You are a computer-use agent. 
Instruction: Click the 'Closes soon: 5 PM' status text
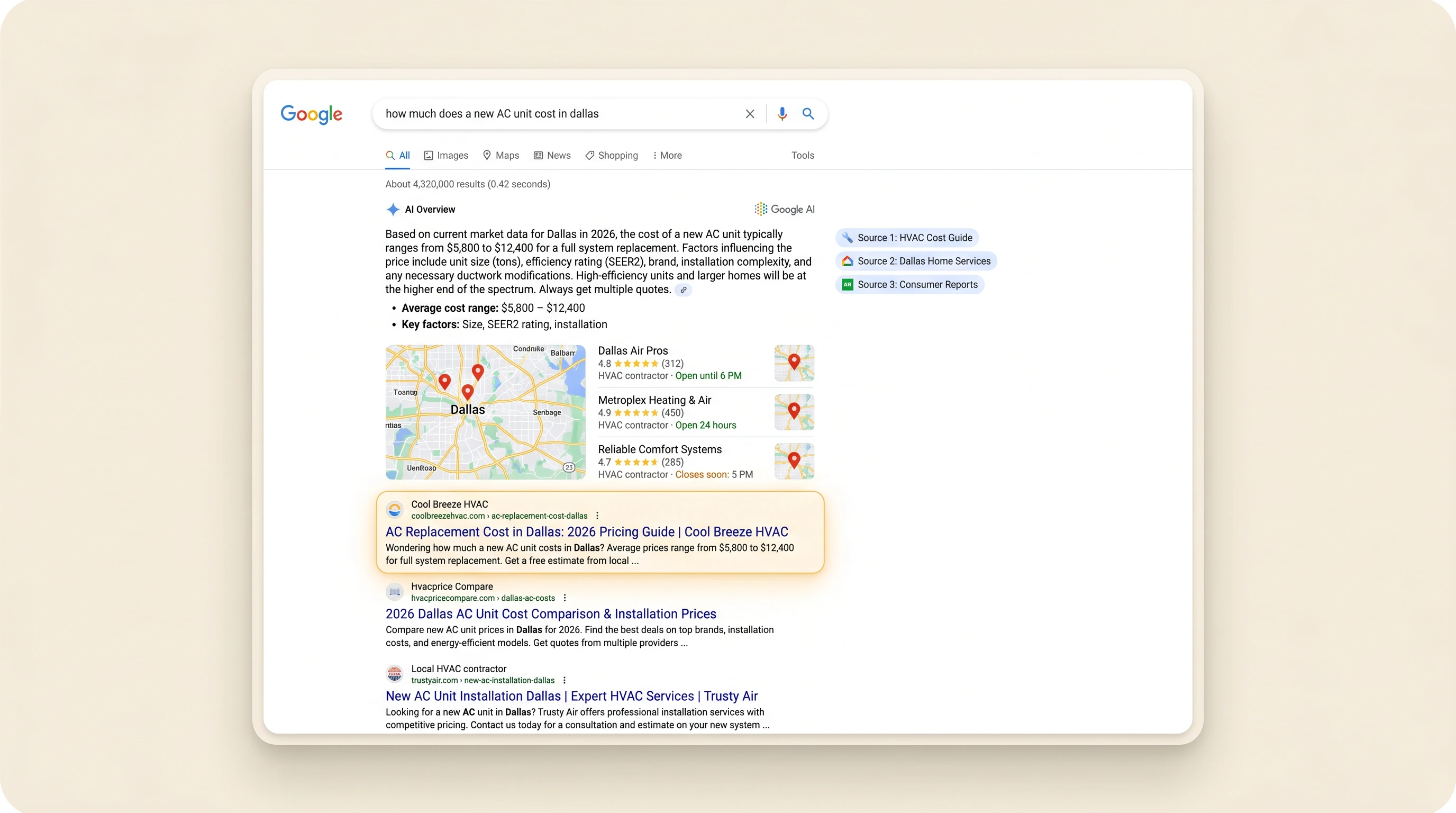tap(714, 474)
